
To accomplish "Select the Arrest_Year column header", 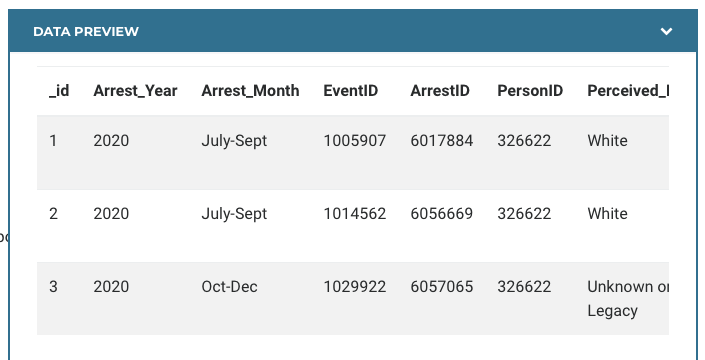I will tap(135, 91).
